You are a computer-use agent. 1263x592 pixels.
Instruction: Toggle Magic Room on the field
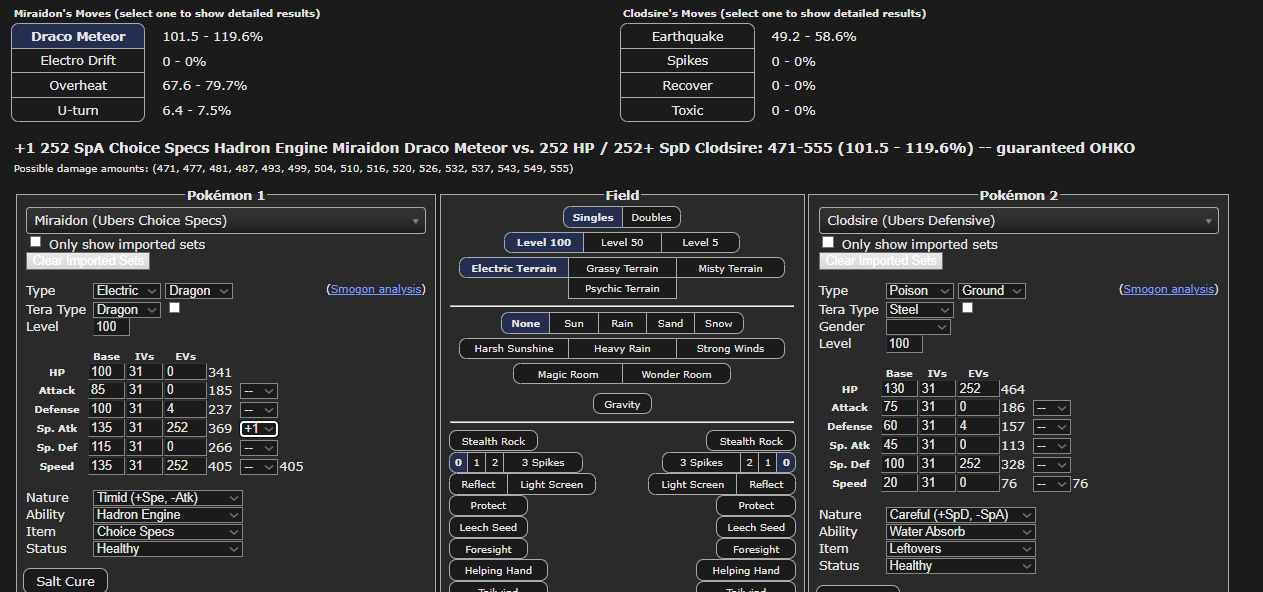(568, 374)
